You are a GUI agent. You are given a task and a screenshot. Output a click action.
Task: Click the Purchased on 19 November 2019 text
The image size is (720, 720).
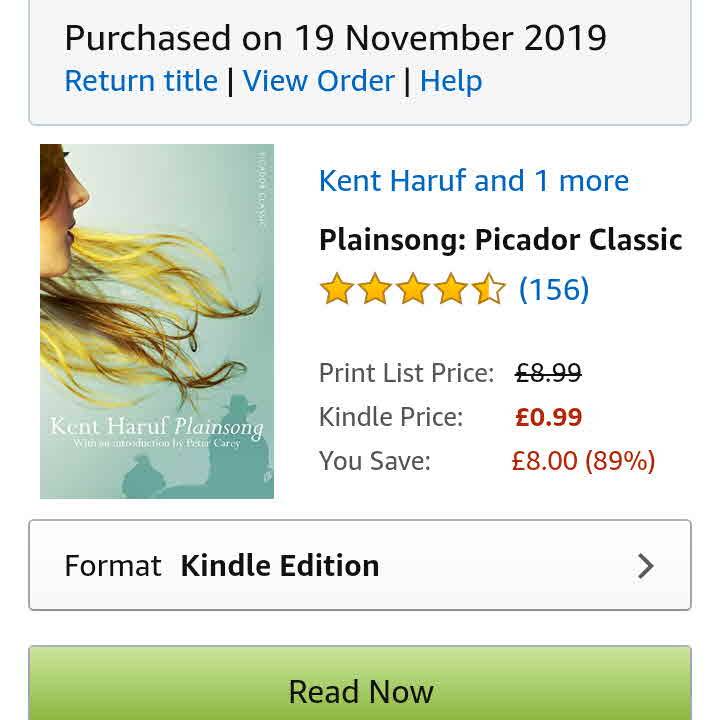click(336, 38)
